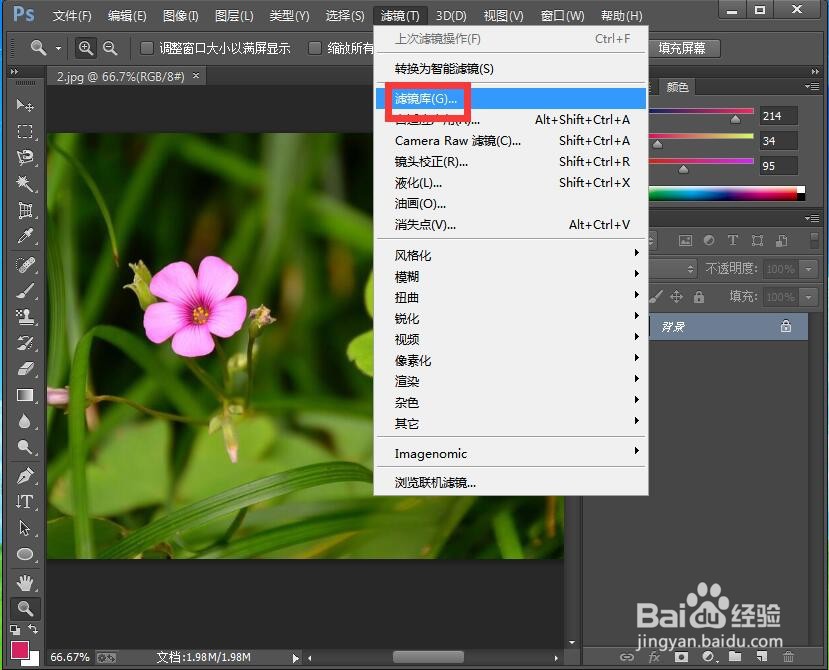
Task: Select the Rectangular Marquee tool
Action: click(x=25, y=131)
